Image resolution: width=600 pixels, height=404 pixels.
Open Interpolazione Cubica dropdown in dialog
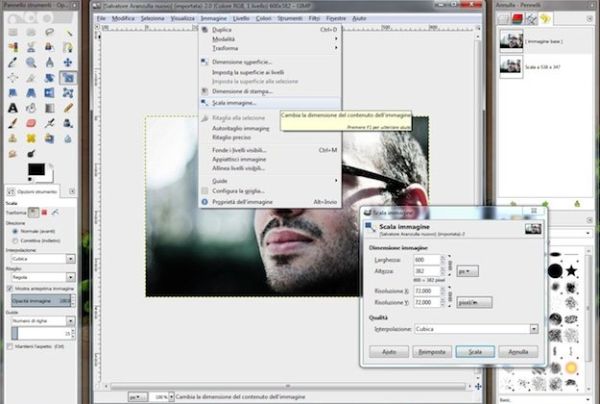[x=476, y=329]
